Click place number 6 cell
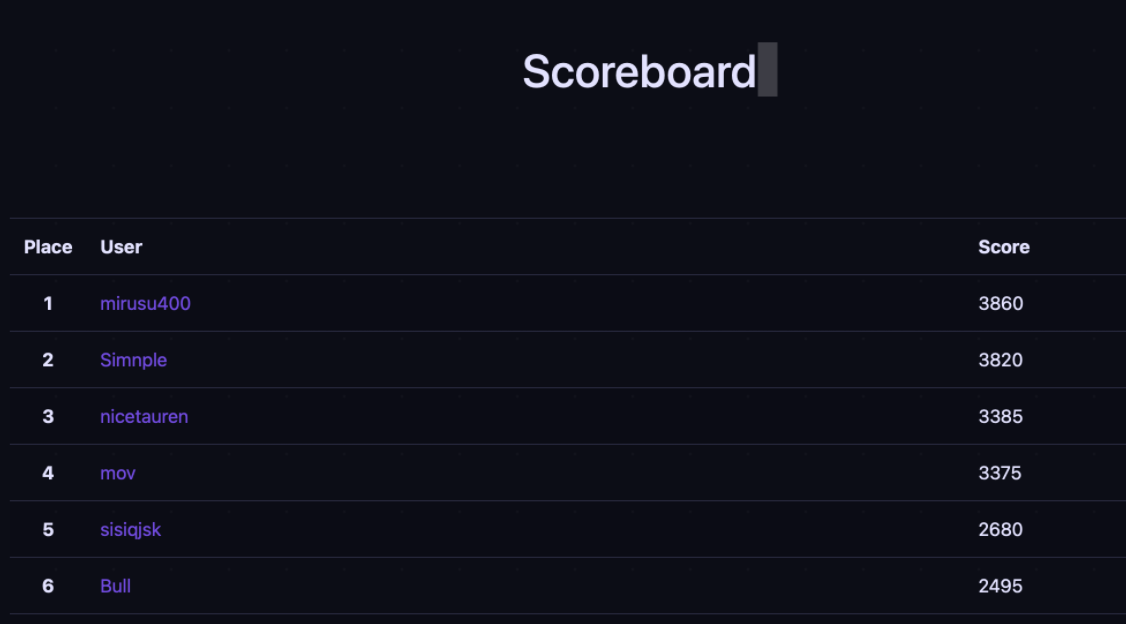This screenshot has width=1126, height=624. [x=48, y=586]
